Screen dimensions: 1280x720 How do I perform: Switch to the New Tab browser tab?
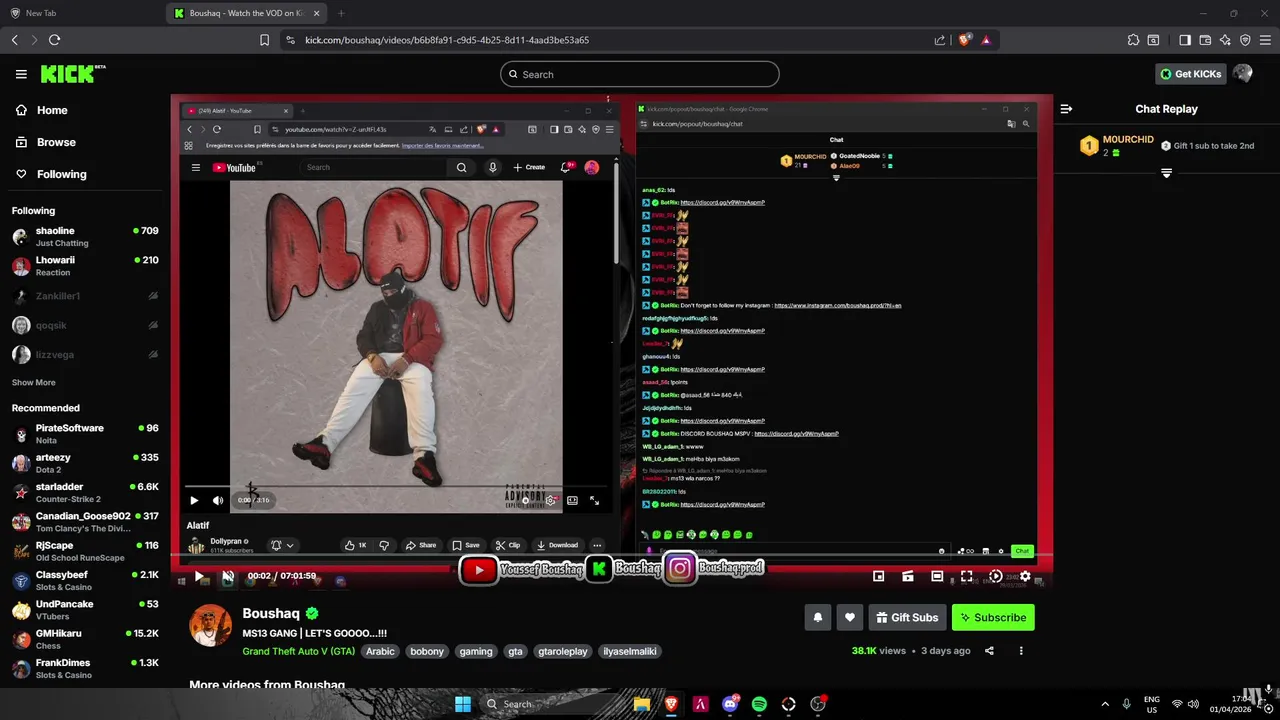point(80,13)
